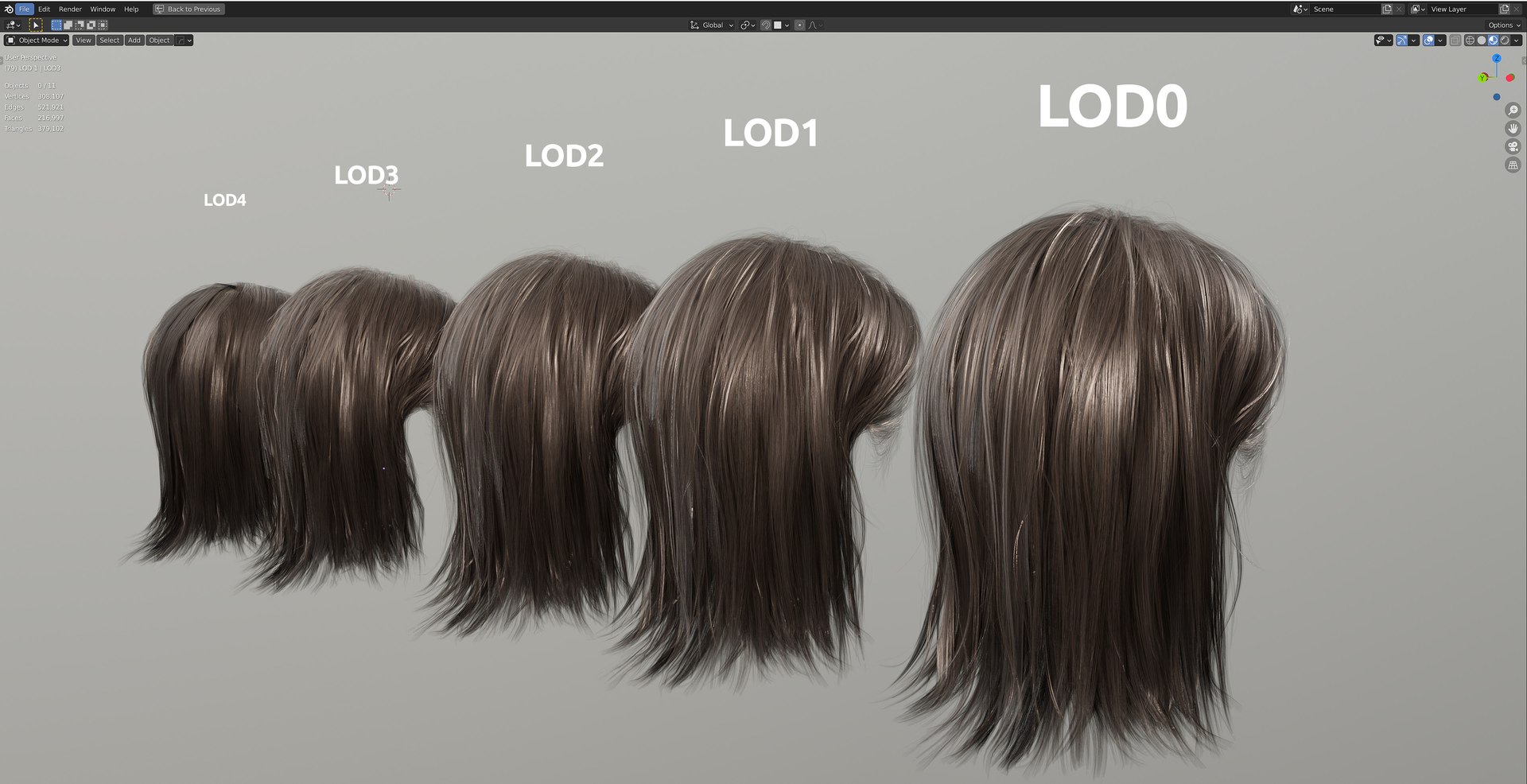The width and height of the screenshot is (1527, 784).
Task: Open the Object Mode dropdown
Action: tap(37, 40)
